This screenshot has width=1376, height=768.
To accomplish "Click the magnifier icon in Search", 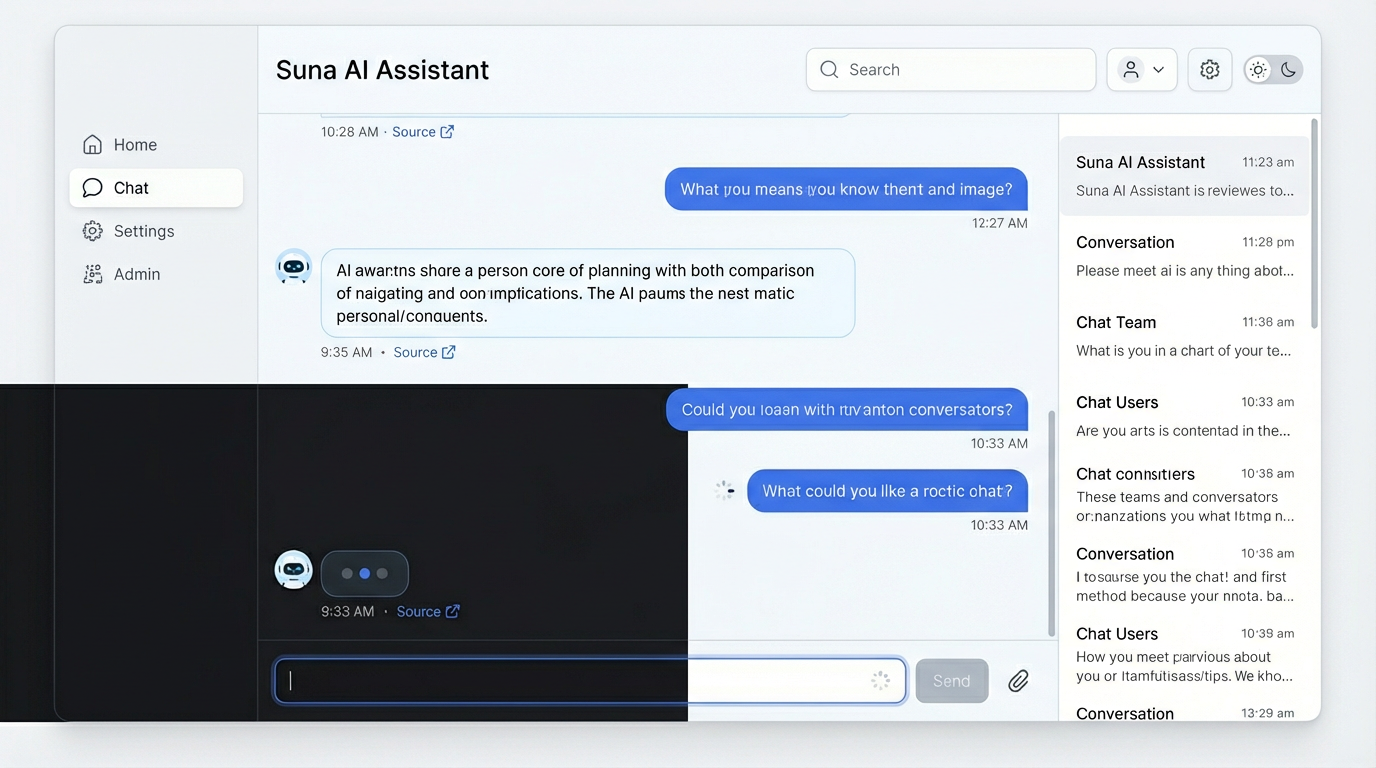I will 829,70.
